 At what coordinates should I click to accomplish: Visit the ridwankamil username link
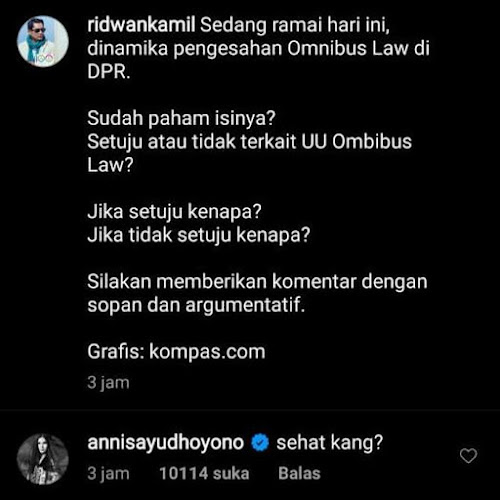point(141,25)
